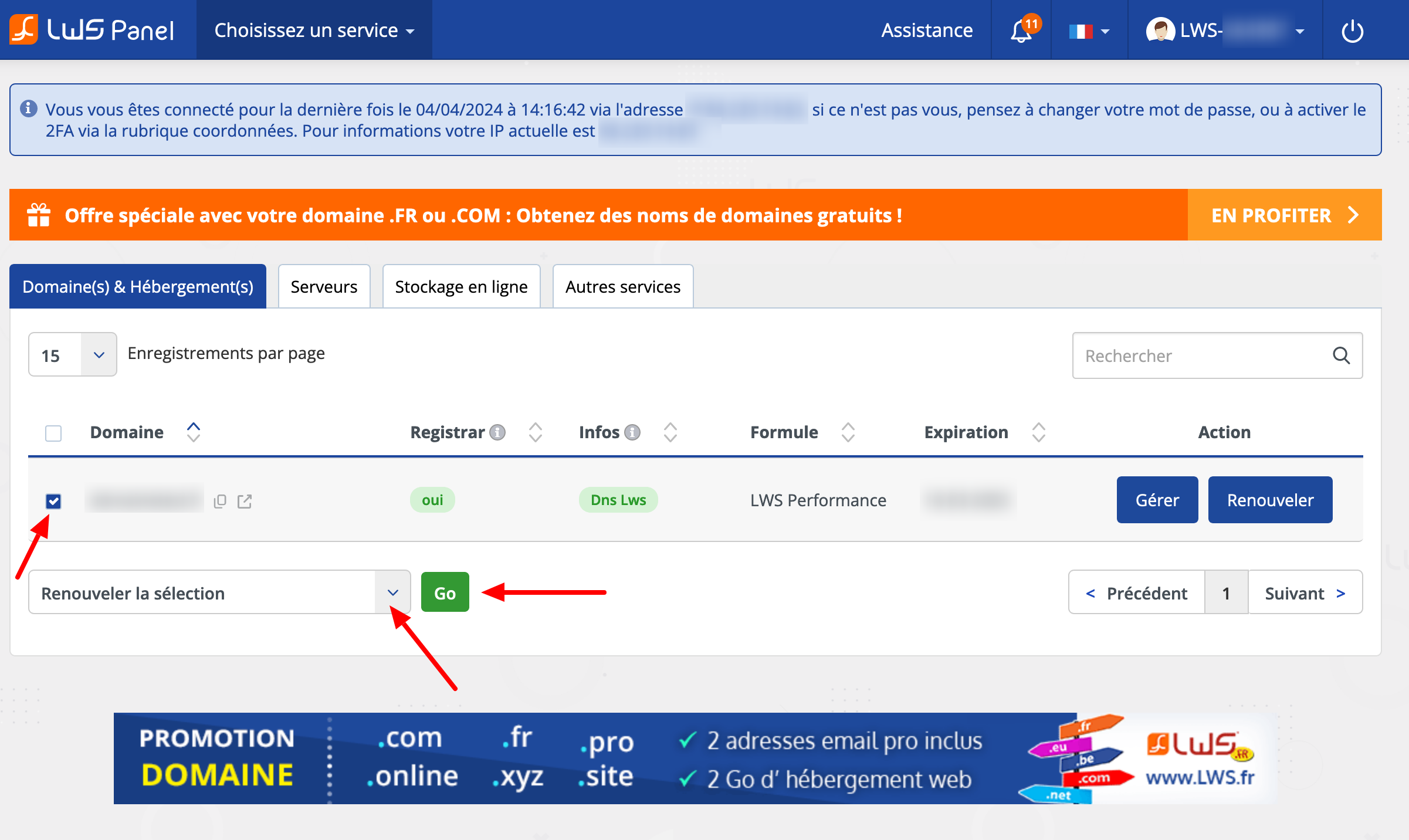Open domain in new window icon
Viewport: 1409px width, 840px height.
(x=245, y=501)
